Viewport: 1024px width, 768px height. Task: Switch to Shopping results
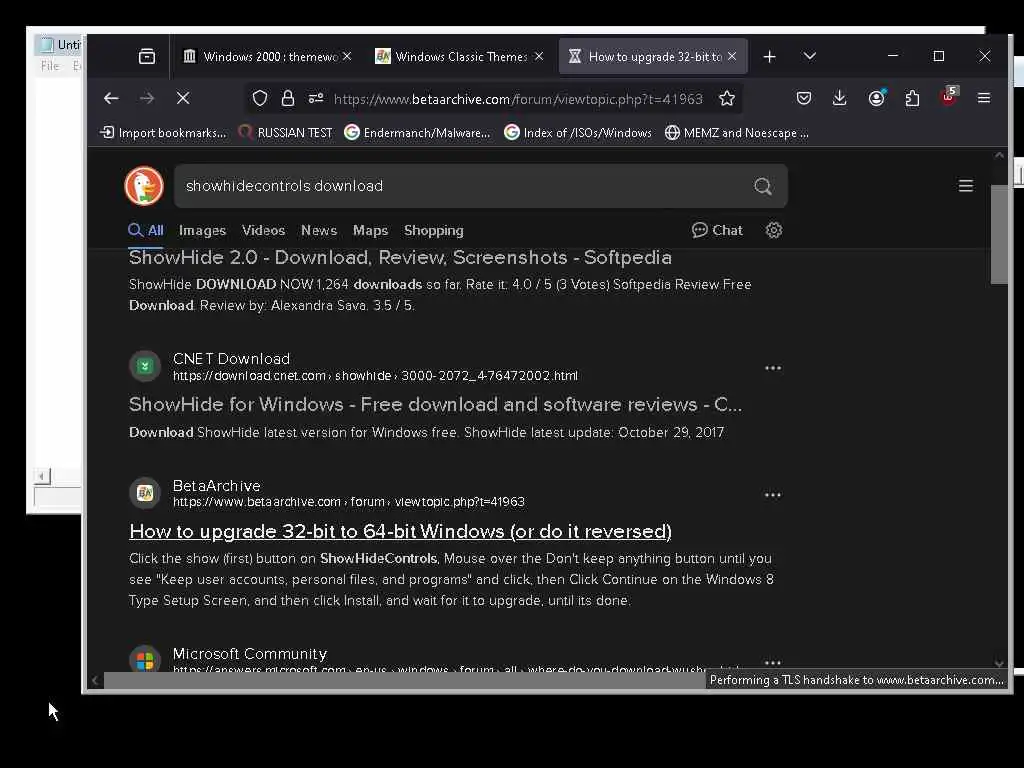(x=434, y=231)
